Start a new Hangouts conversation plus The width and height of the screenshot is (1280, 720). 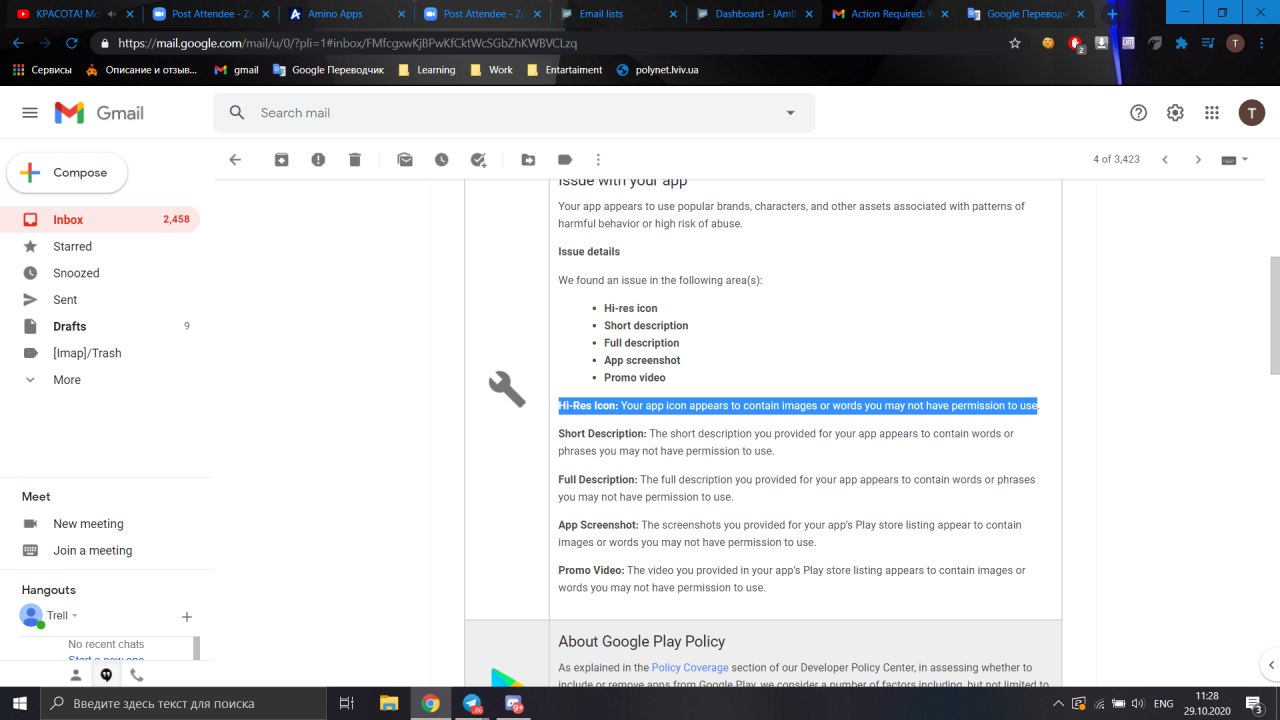point(186,617)
